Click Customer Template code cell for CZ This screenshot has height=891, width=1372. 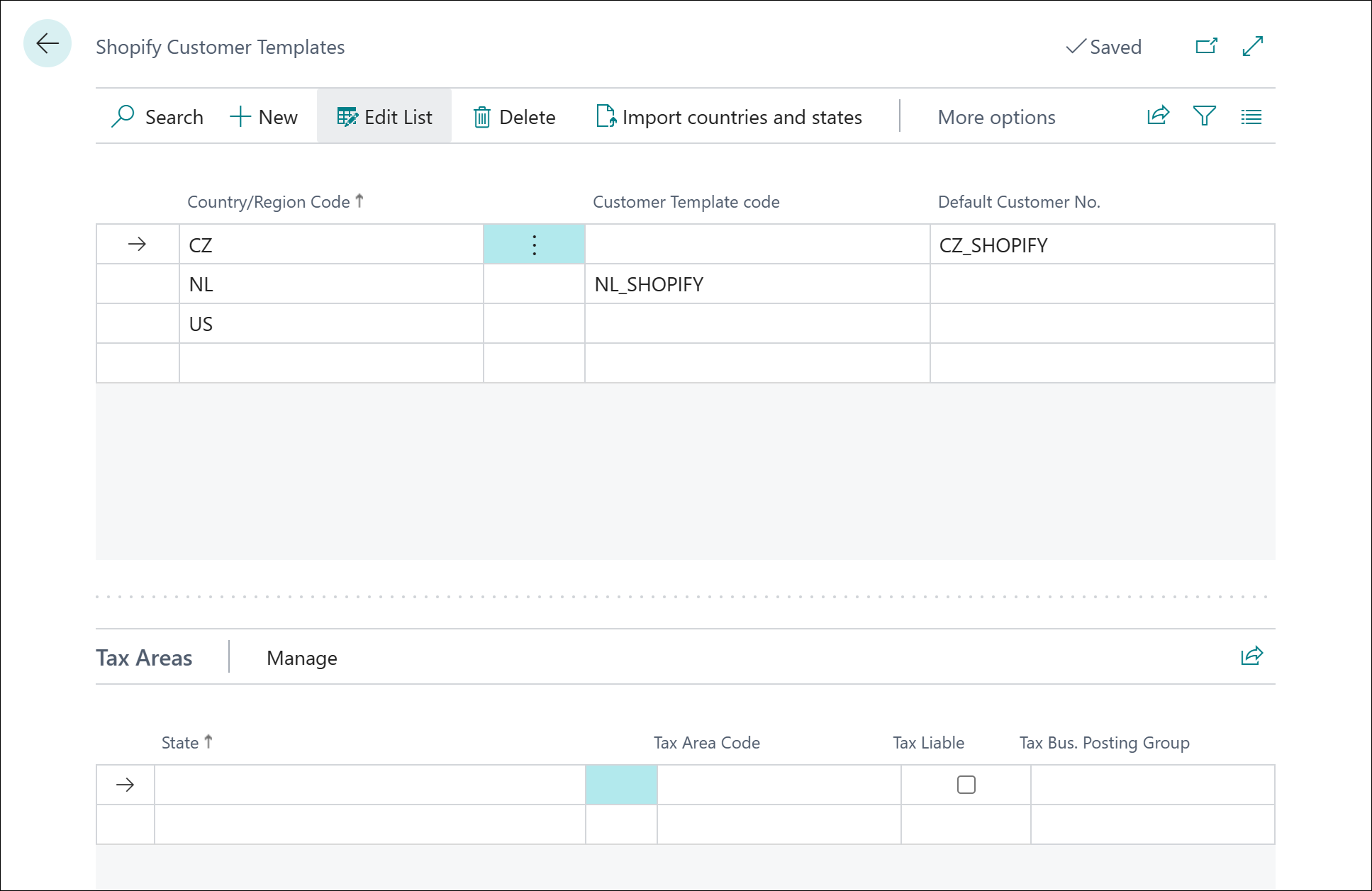(757, 245)
